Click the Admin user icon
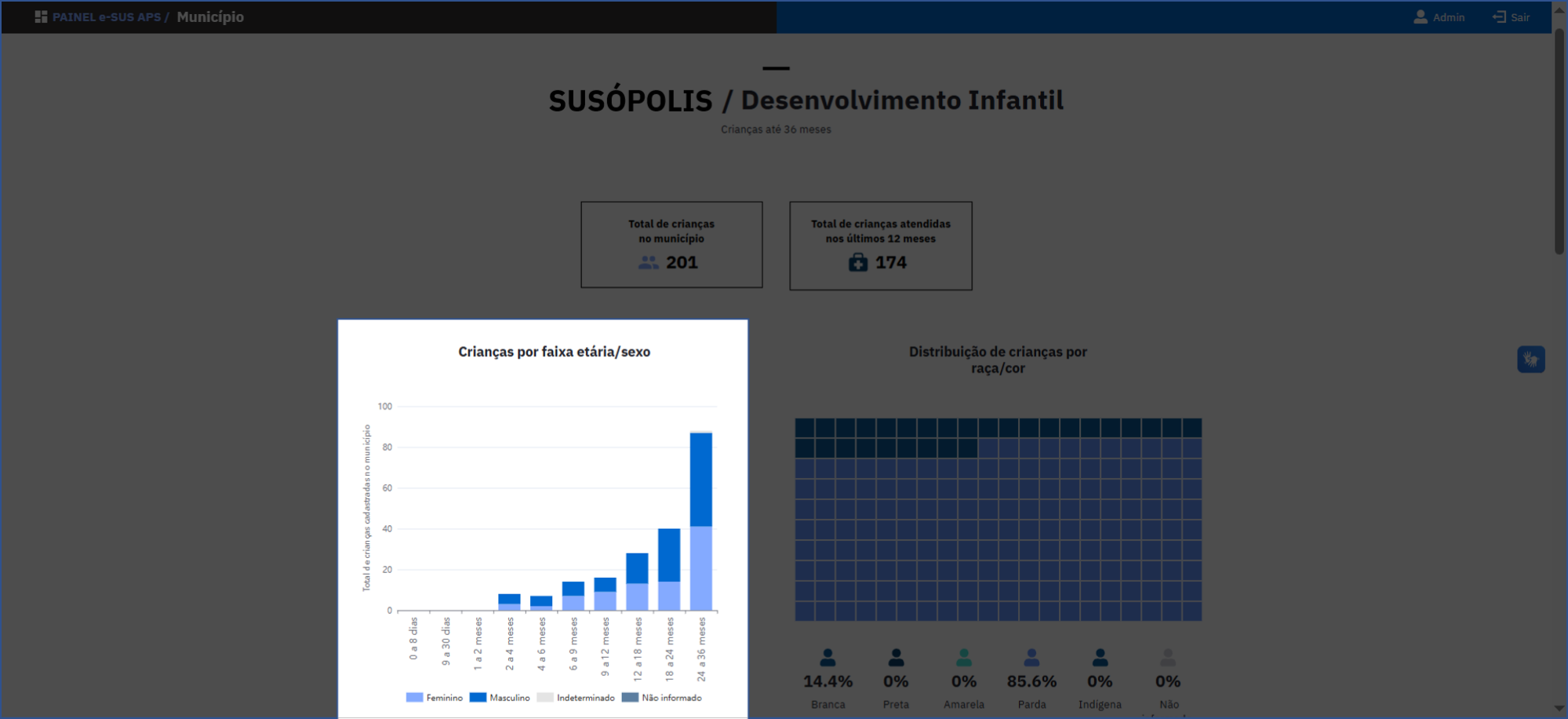1568x719 pixels. pyautogui.click(x=1420, y=17)
